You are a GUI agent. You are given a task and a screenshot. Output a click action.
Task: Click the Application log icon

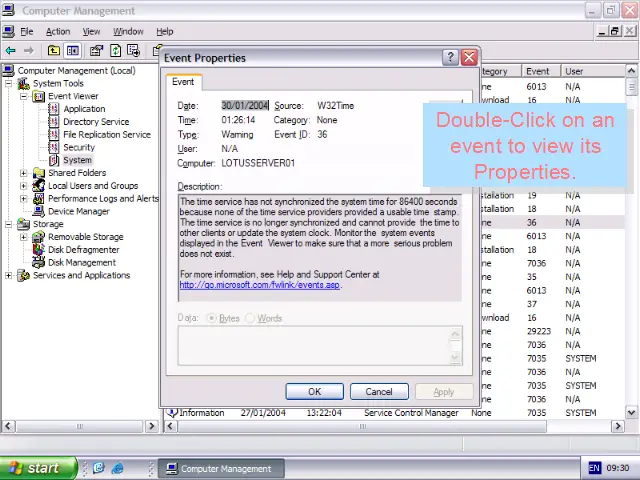point(54,109)
